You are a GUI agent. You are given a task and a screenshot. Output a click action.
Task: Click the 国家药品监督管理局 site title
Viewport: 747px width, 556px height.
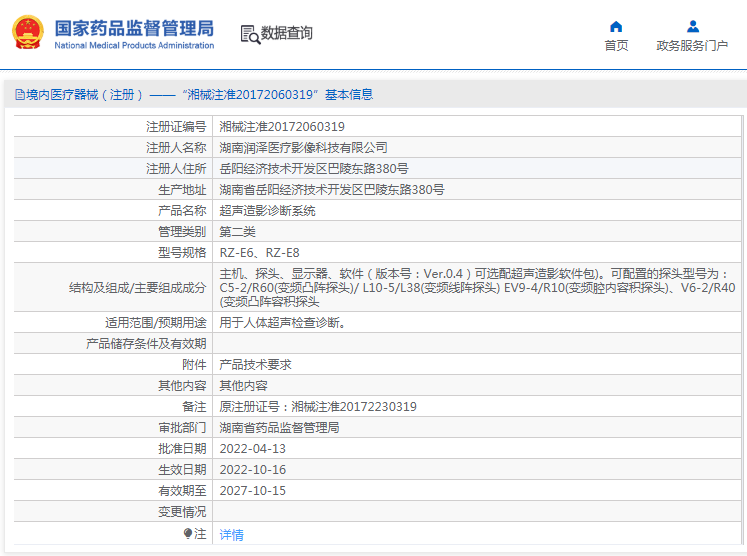pyautogui.click(x=133, y=27)
